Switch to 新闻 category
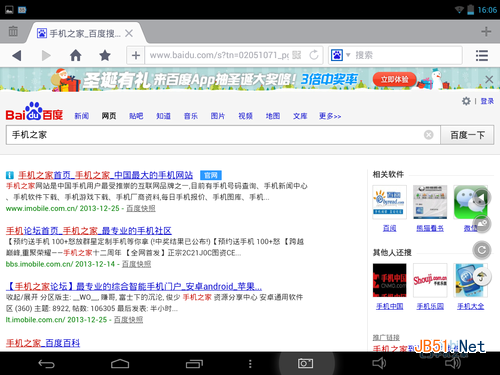The height and width of the screenshot is (375, 500). tap(81, 116)
